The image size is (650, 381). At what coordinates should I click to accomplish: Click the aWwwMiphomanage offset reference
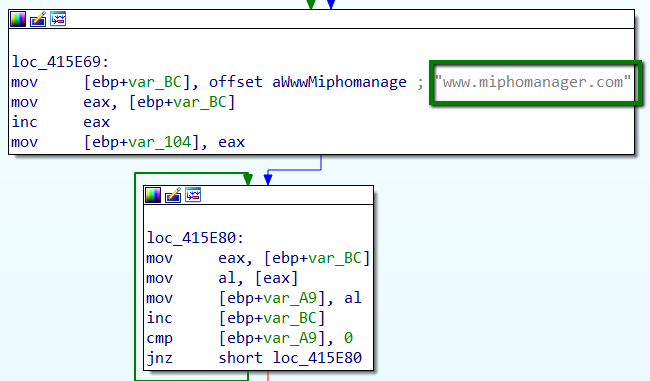(339, 82)
